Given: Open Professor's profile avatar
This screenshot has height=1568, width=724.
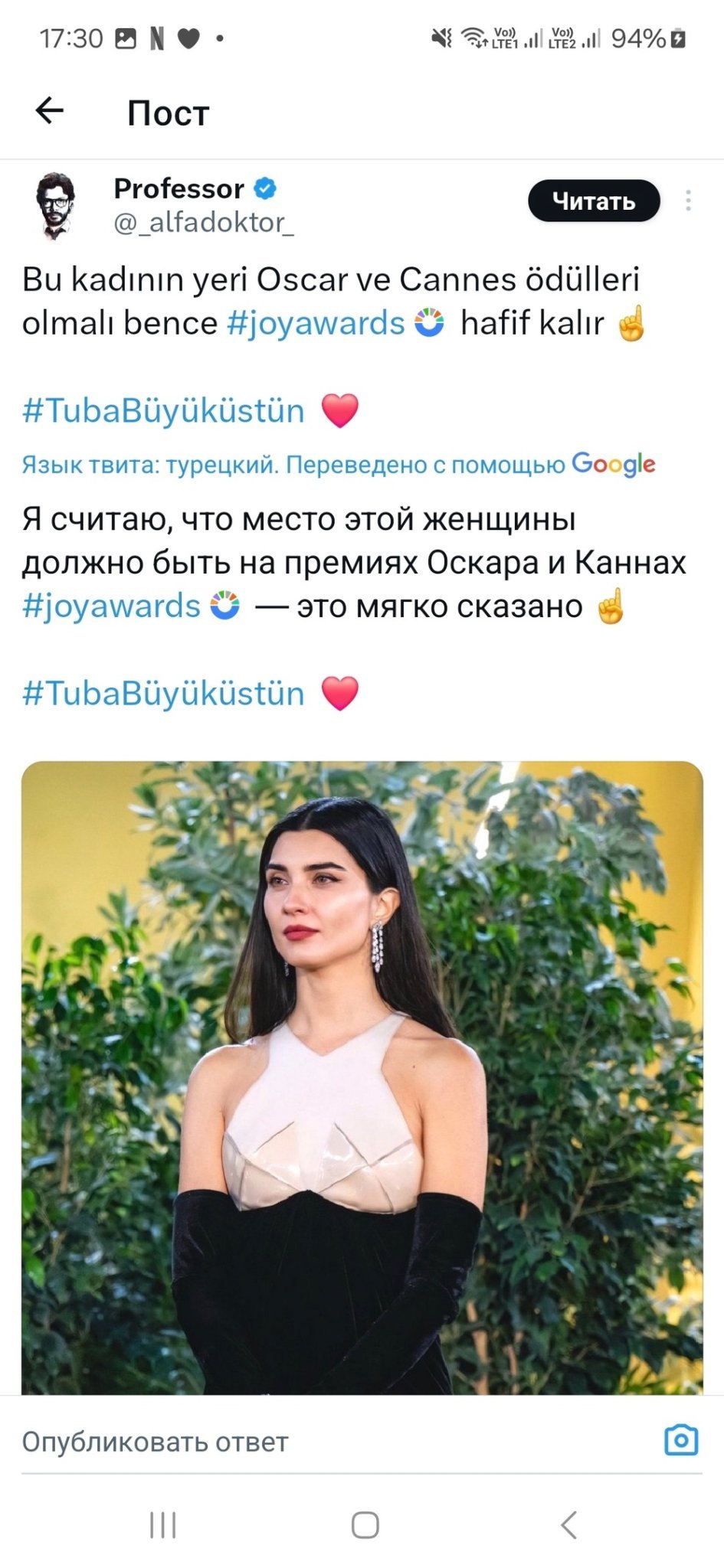Looking at the screenshot, I should coord(55,205).
